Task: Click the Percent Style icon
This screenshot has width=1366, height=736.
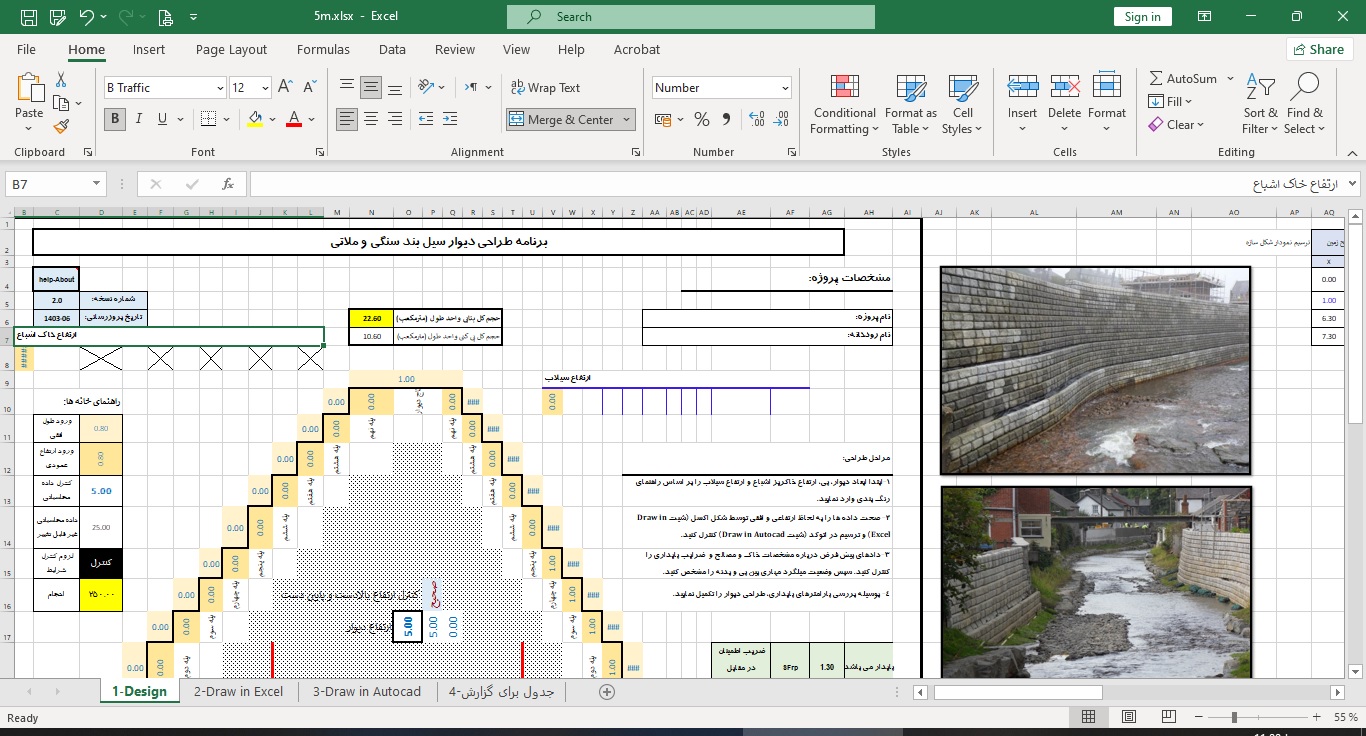Action: pyautogui.click(x=702, y=119)
